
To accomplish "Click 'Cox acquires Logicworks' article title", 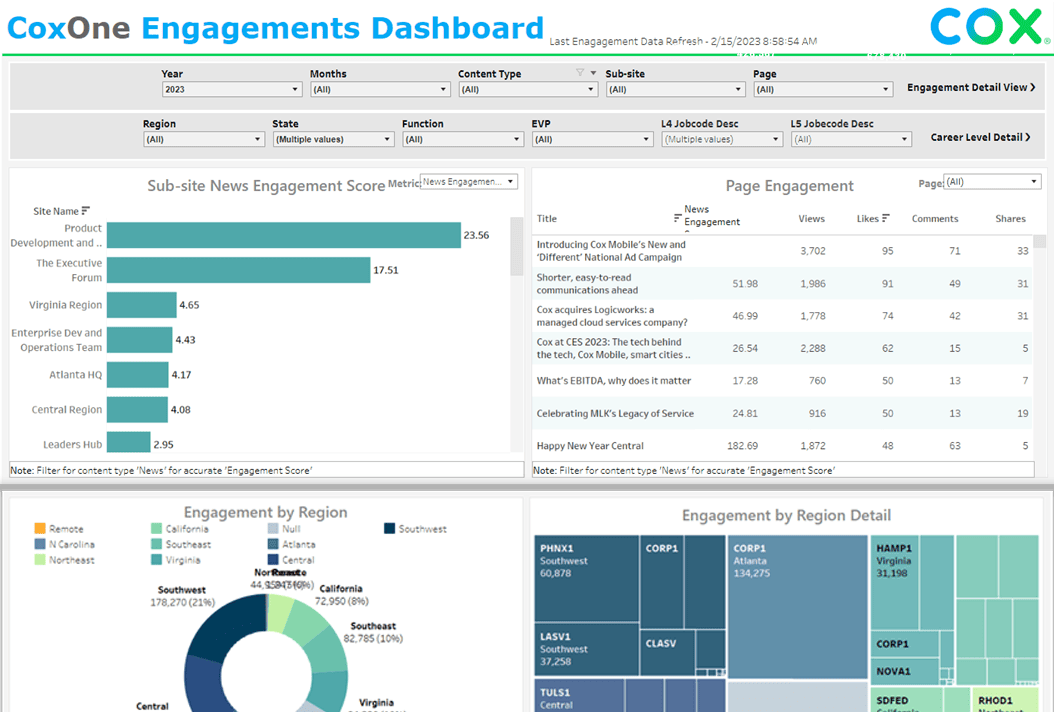I will pyautogui.click(x=612, y=315).
